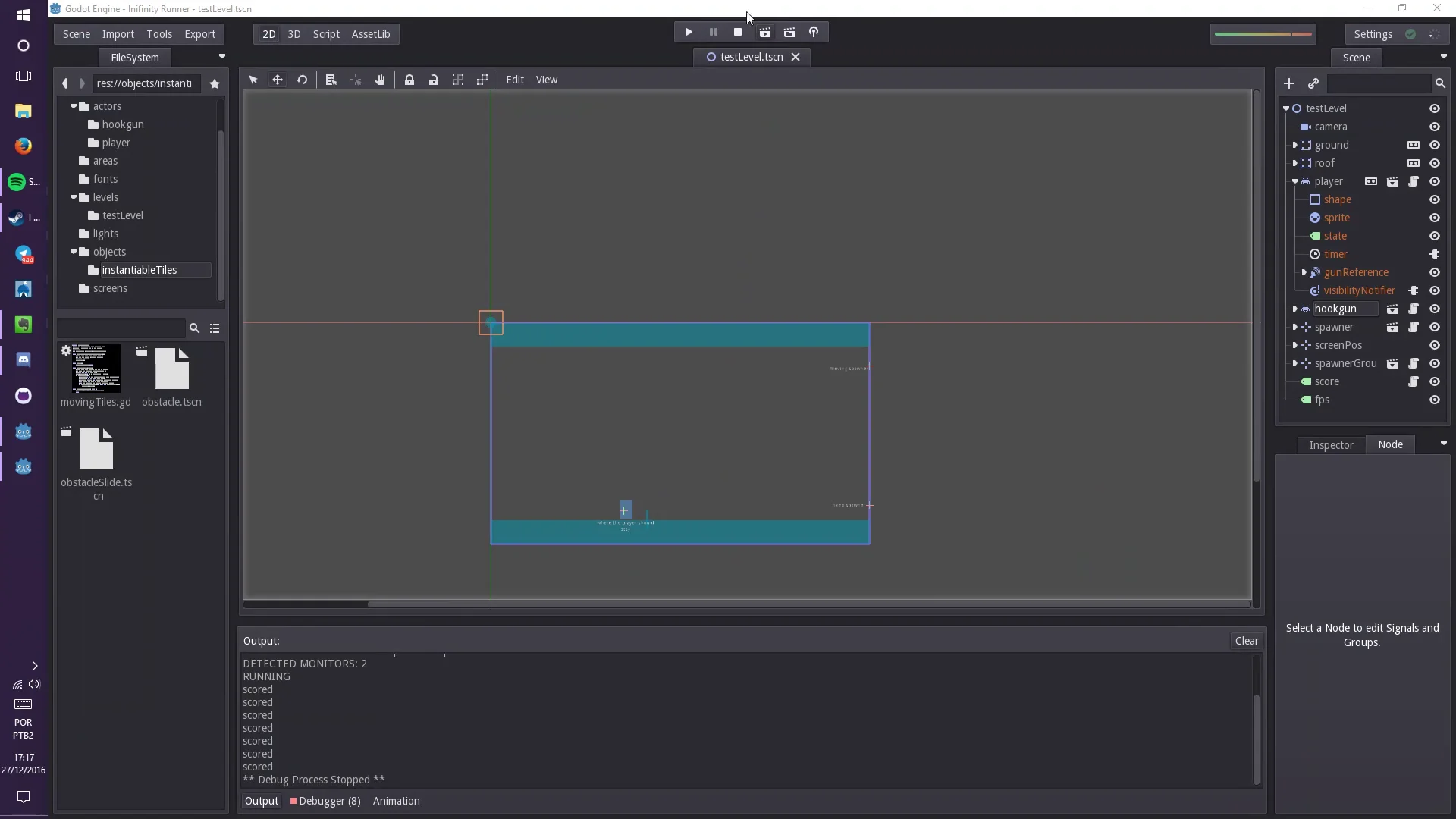1456x819 pixels.
Task: Stop the running scene
Action: pos(738,33)
